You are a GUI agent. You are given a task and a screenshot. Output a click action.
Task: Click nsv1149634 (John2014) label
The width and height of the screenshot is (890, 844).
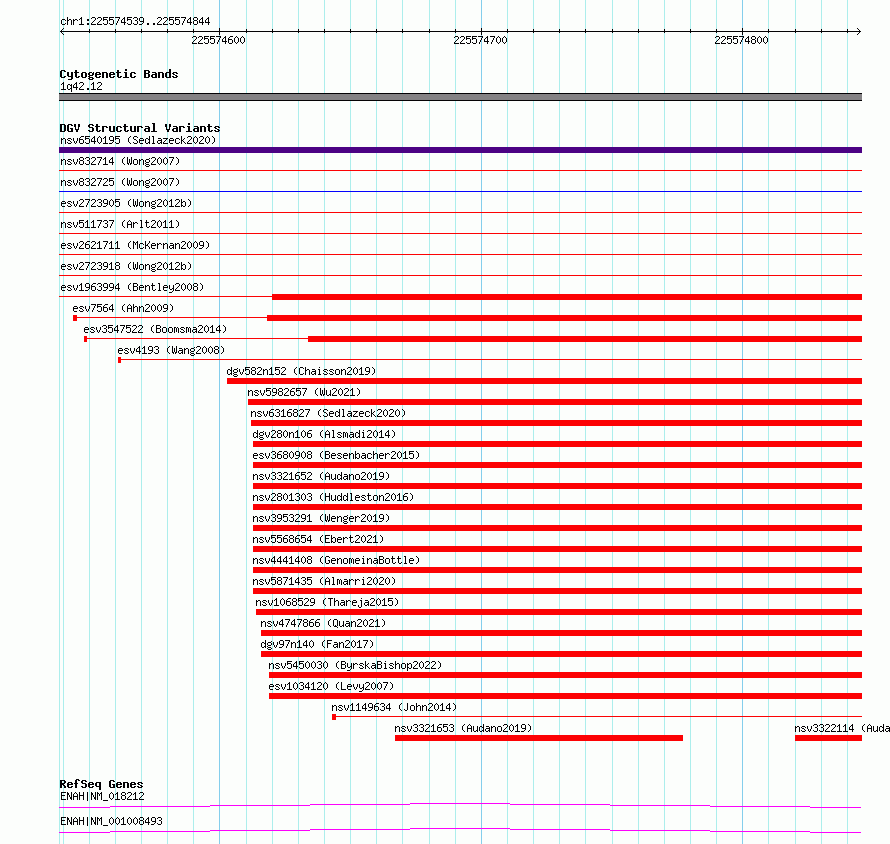click(x=394, y=707)
